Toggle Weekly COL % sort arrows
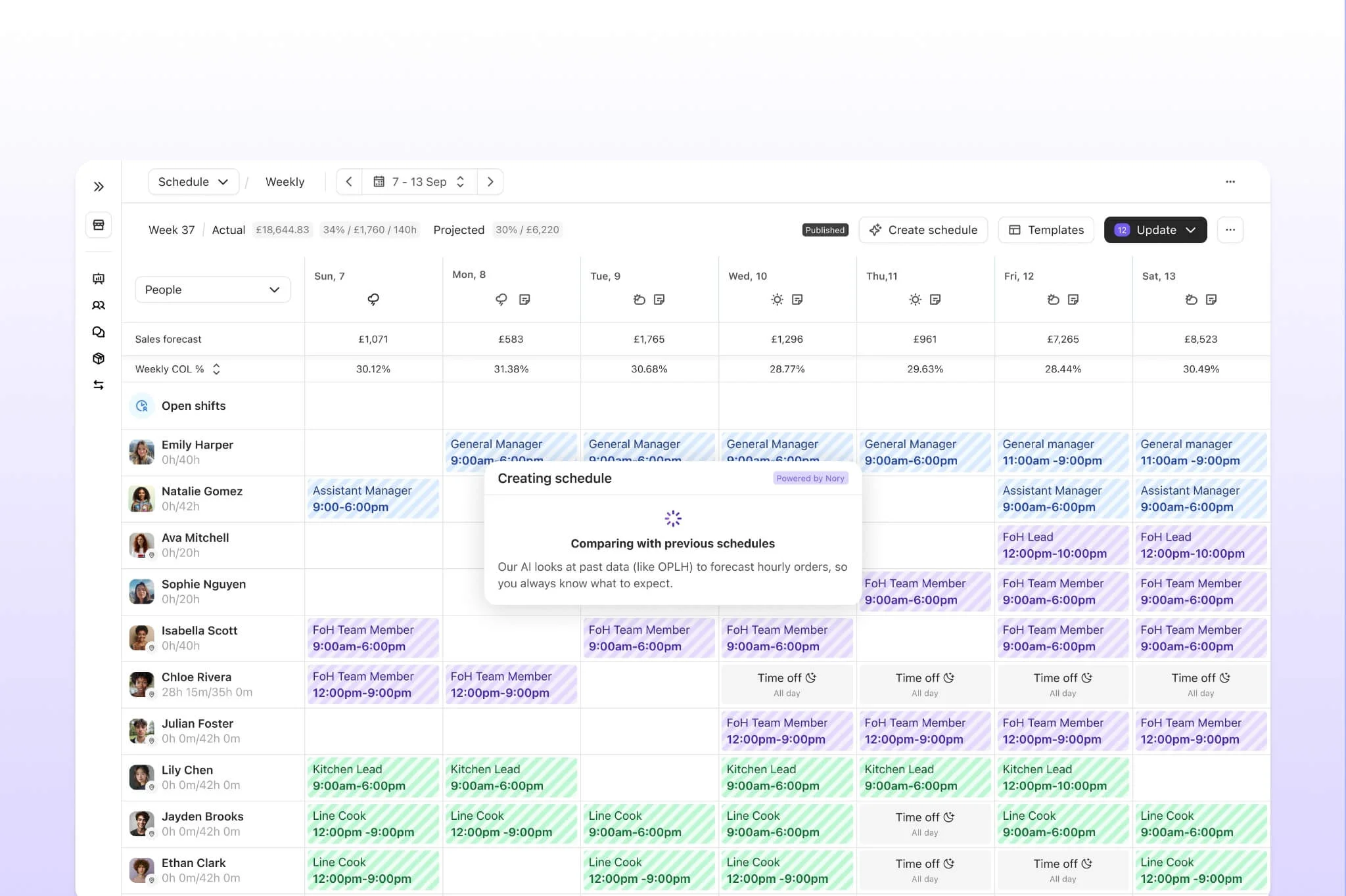The image size is (1346, 896). (216, 369)
